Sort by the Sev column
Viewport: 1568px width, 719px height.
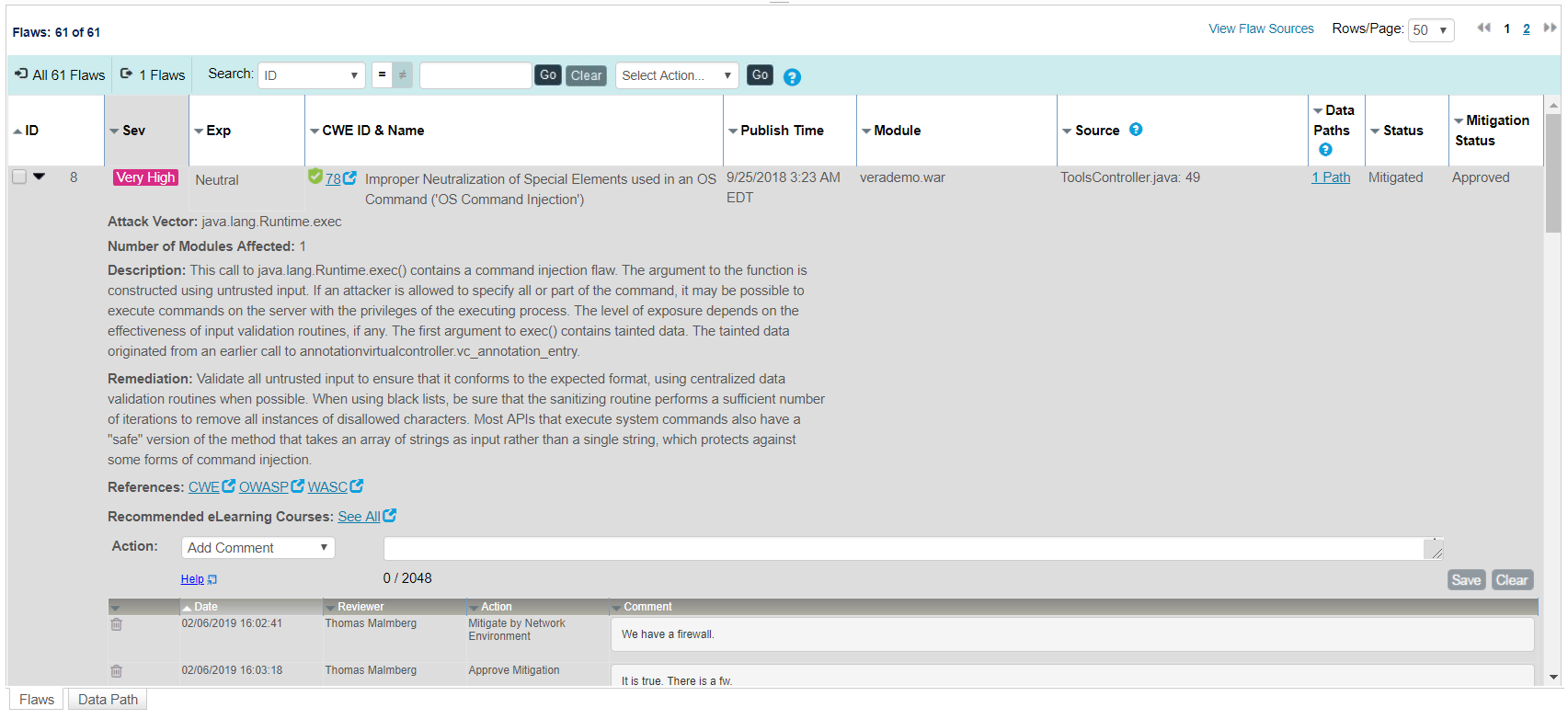click(128, 131)
